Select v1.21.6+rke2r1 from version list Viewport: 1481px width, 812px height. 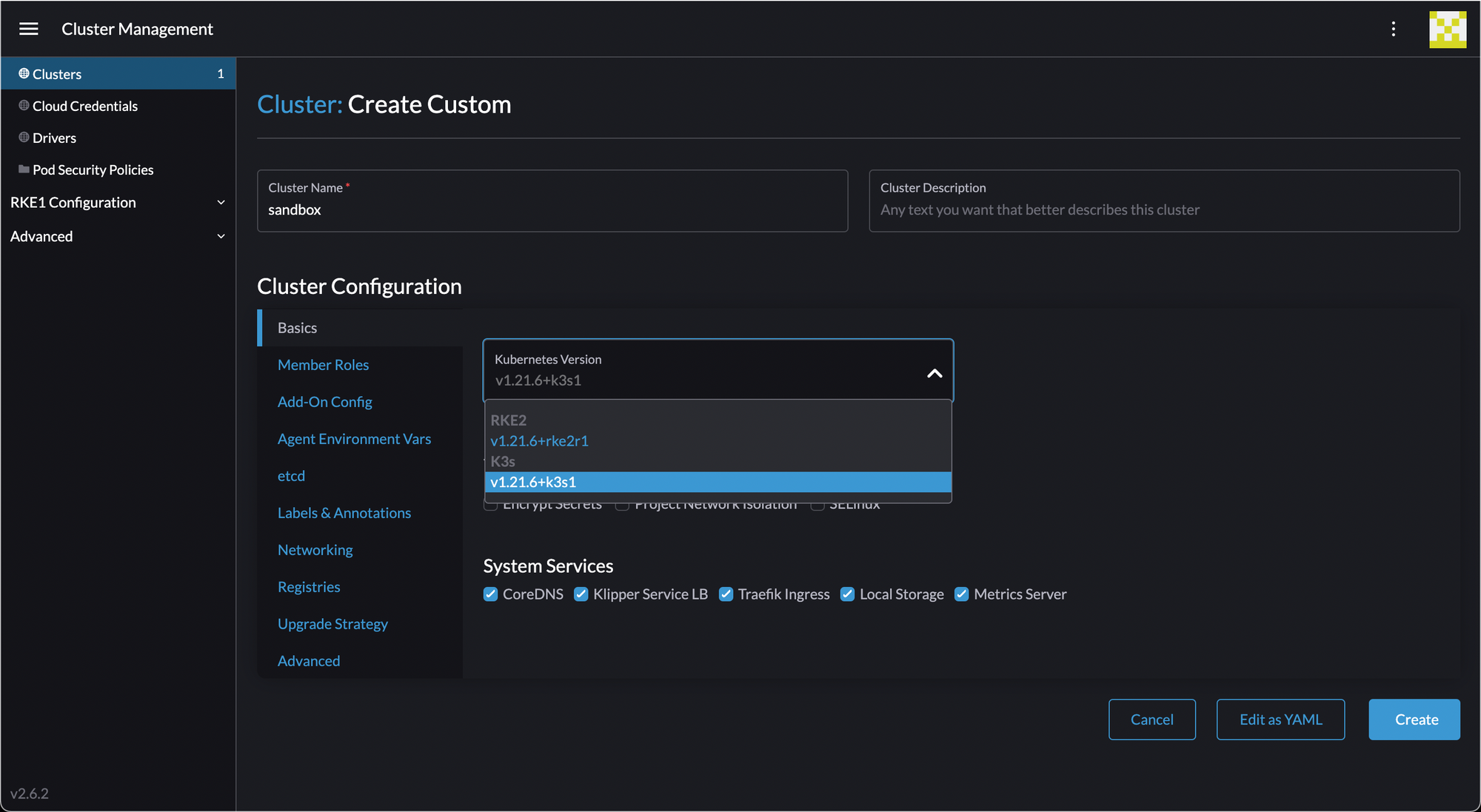click(x=539, y=441)
